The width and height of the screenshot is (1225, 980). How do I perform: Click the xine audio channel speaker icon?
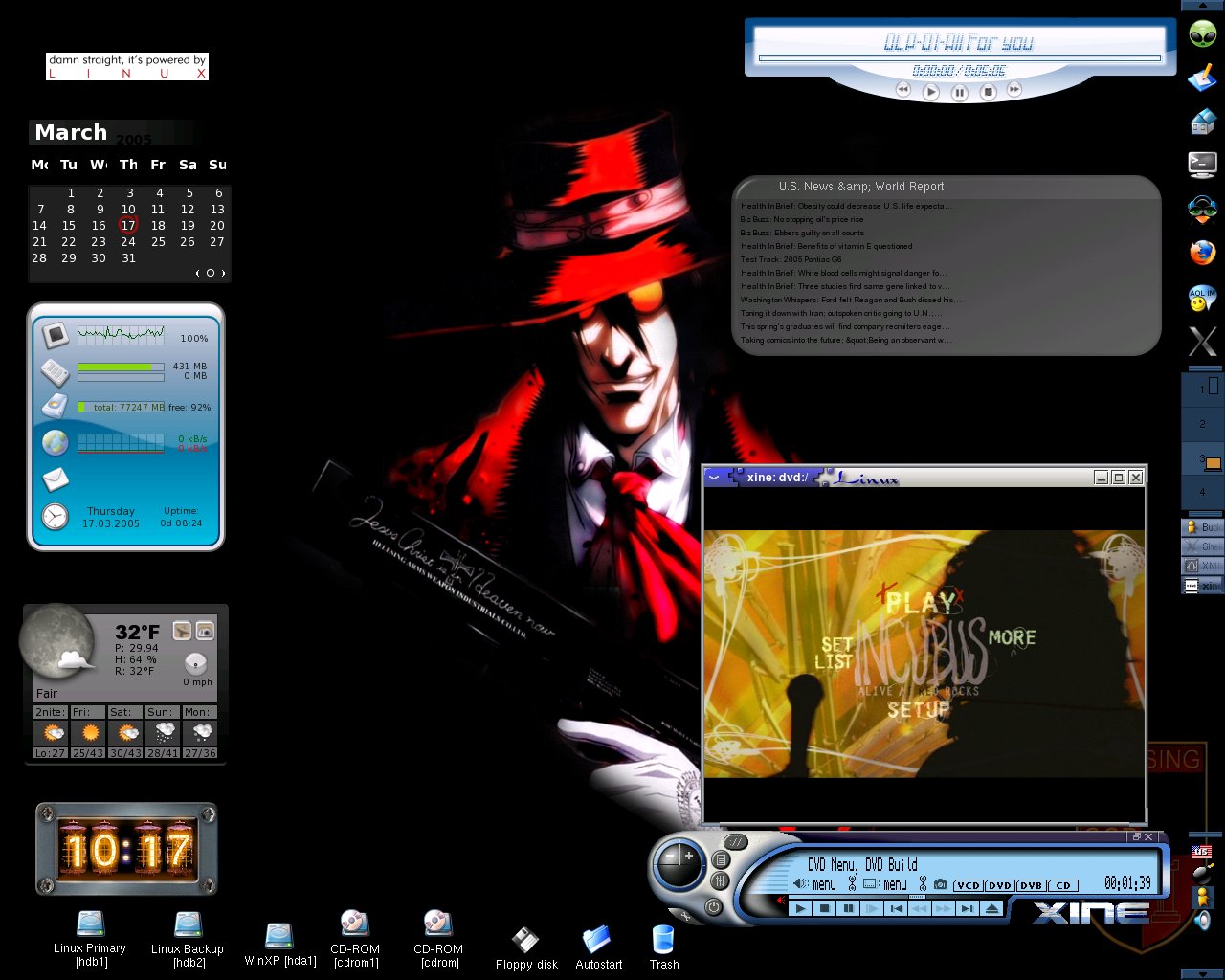(x=800, y=884)
